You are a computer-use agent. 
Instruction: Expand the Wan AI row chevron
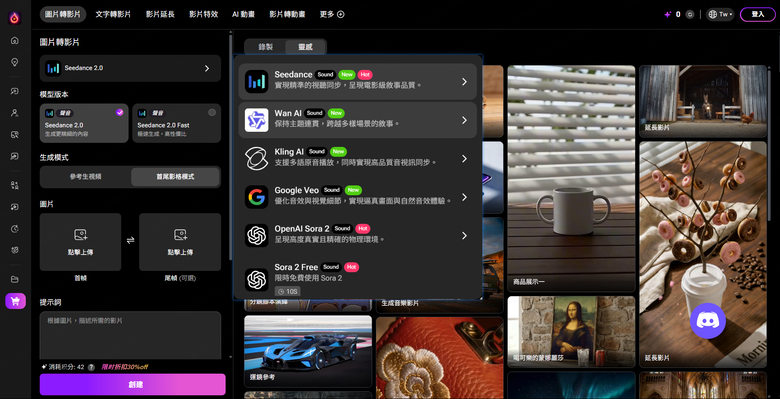pyautogui.click(x=464, y=120)
